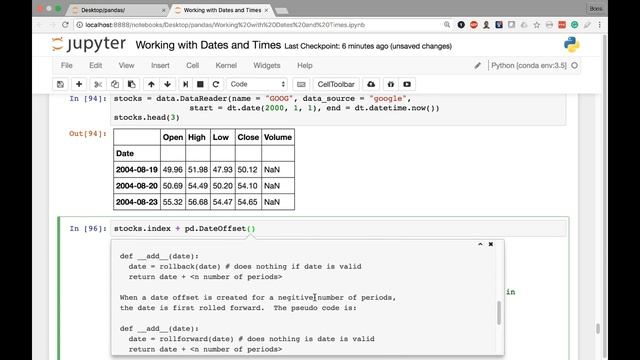Bookmark page with star icon
Viewport: 640px width, 360px height.
pos(536,25)
